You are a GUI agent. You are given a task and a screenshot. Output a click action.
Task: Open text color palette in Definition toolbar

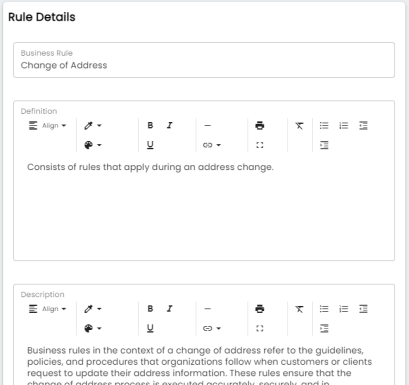tap(93, 145)
